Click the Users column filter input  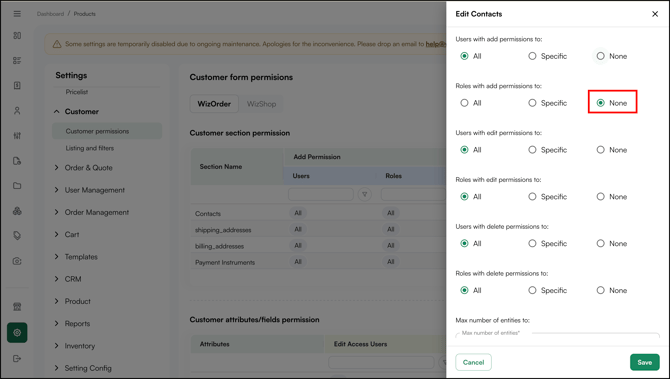click(x=321, y=194)
